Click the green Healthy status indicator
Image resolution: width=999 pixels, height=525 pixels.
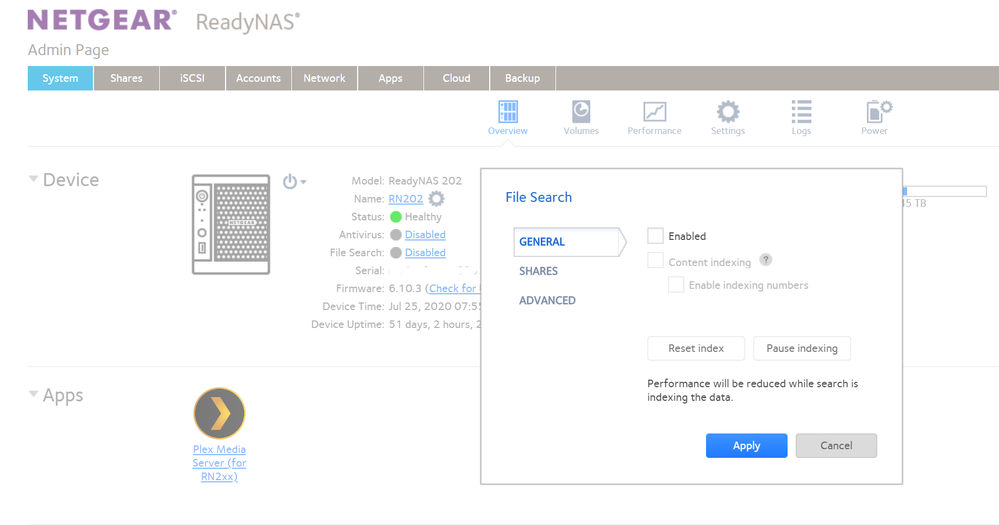coord(396,217)
